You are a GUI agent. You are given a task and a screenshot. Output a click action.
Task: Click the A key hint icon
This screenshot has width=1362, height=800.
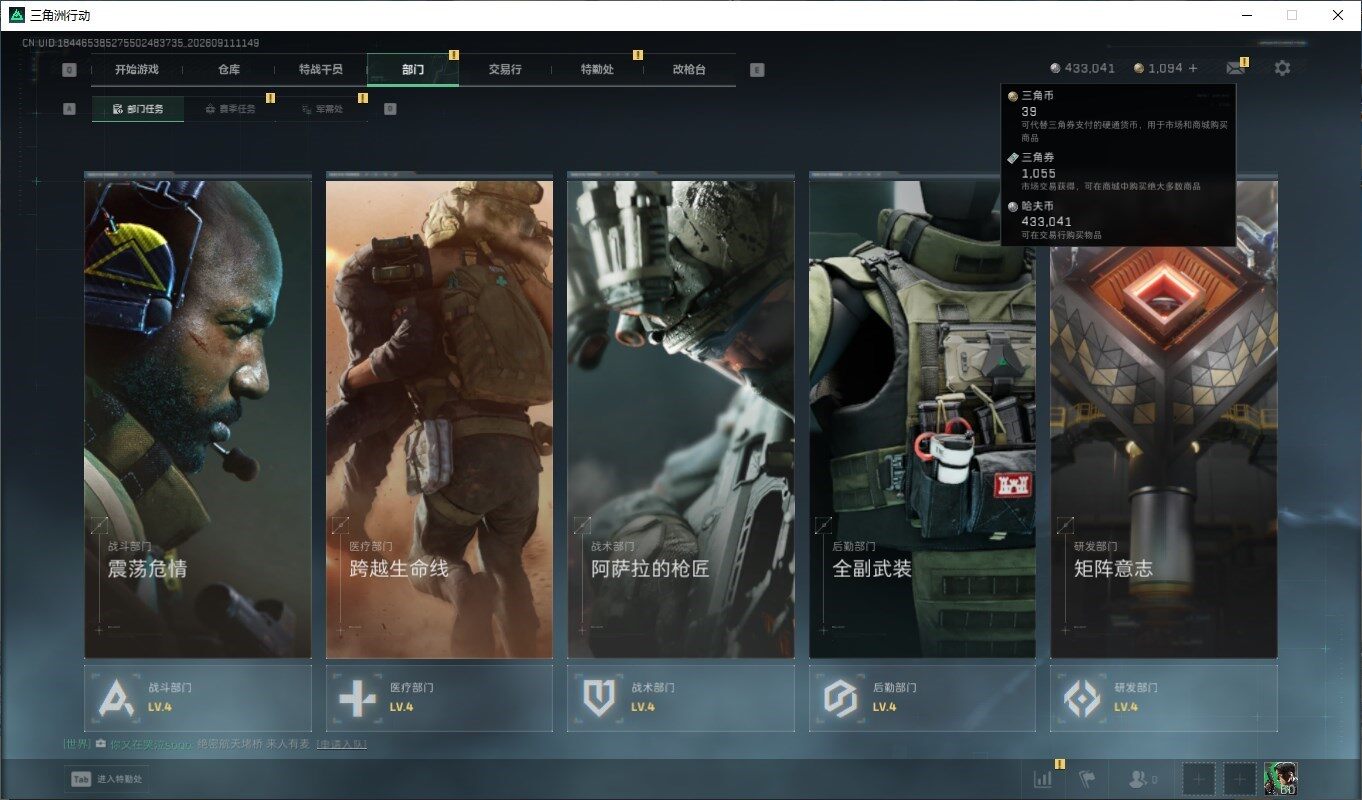69,109
